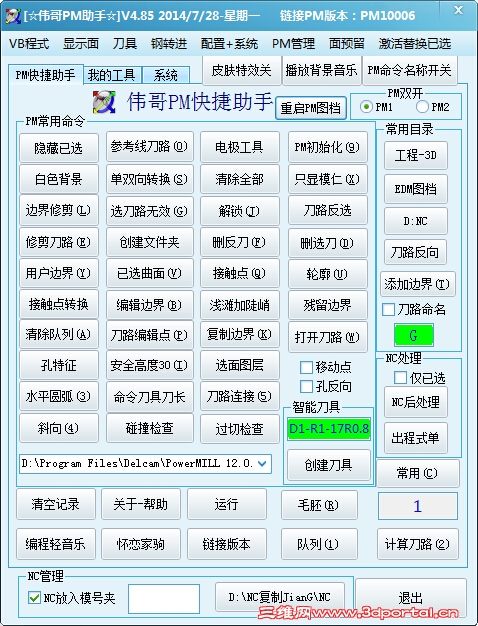Click the 残留边界 button
Screen dimensions: 478x626
point(327,305)
